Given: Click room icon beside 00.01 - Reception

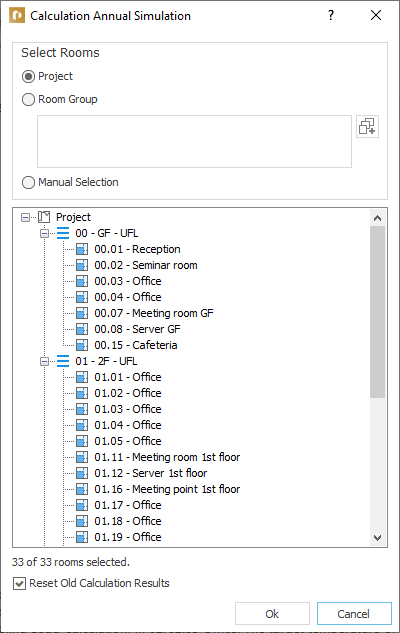Looking at the screenshot, I should [x=82, y=249].
